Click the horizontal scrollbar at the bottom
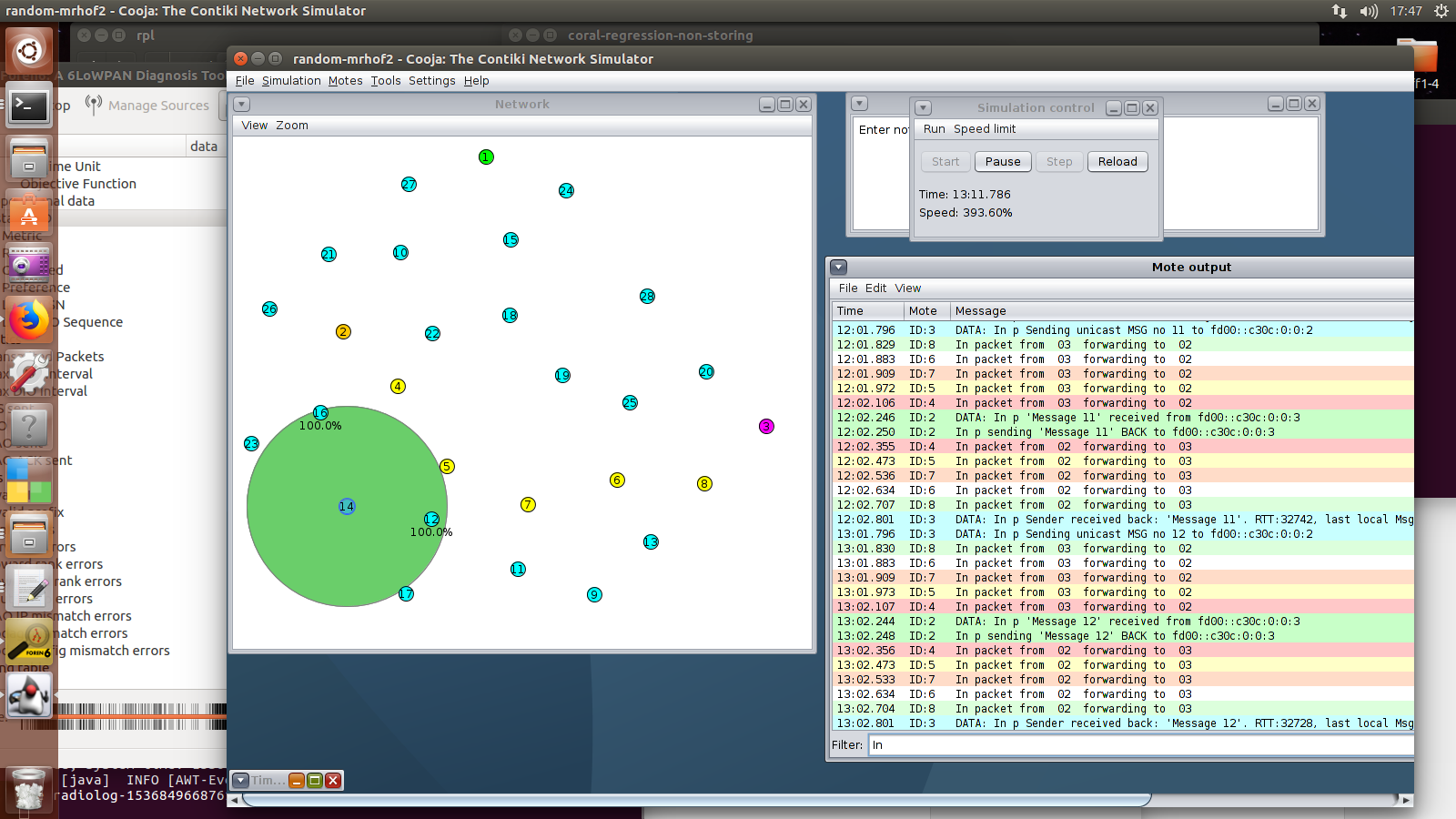 (696, 800)
